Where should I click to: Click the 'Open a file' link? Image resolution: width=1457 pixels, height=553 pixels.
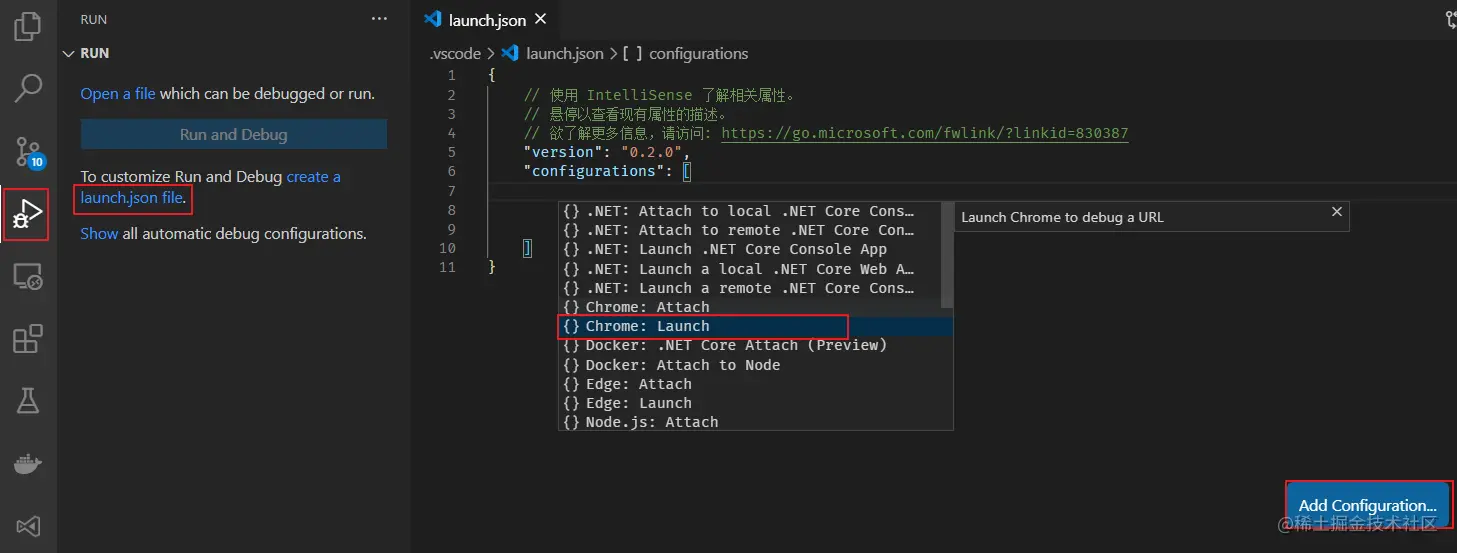118,94
